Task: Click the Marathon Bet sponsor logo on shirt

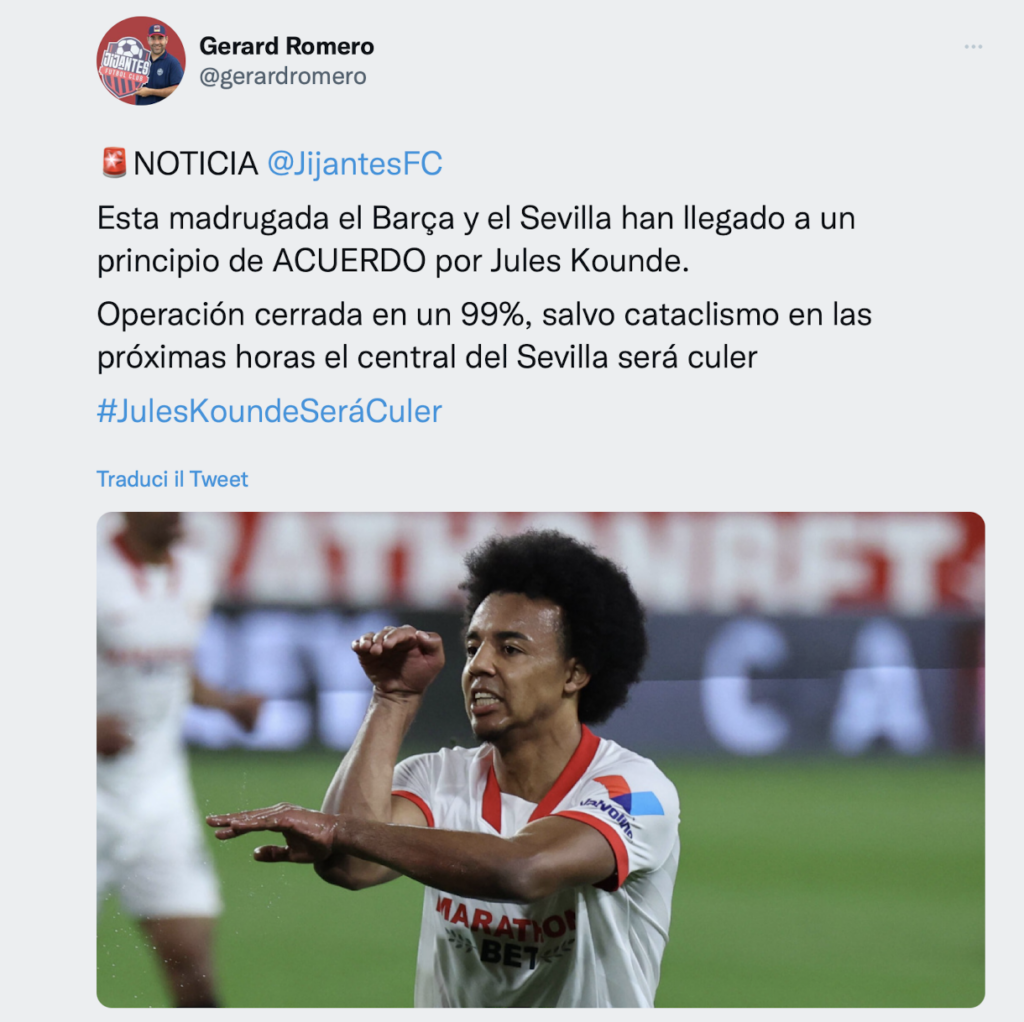Action: pos(506,931)
